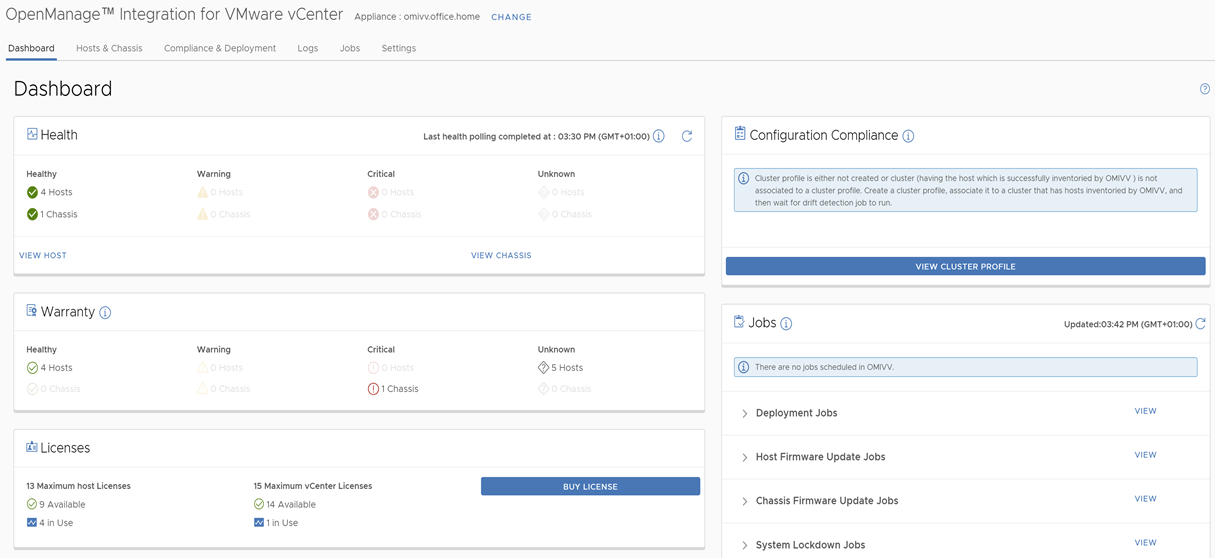Refresh the Health panel
Image resolution: width=1215 pixels, height=558 pixels.
click(x=687, y=136)
